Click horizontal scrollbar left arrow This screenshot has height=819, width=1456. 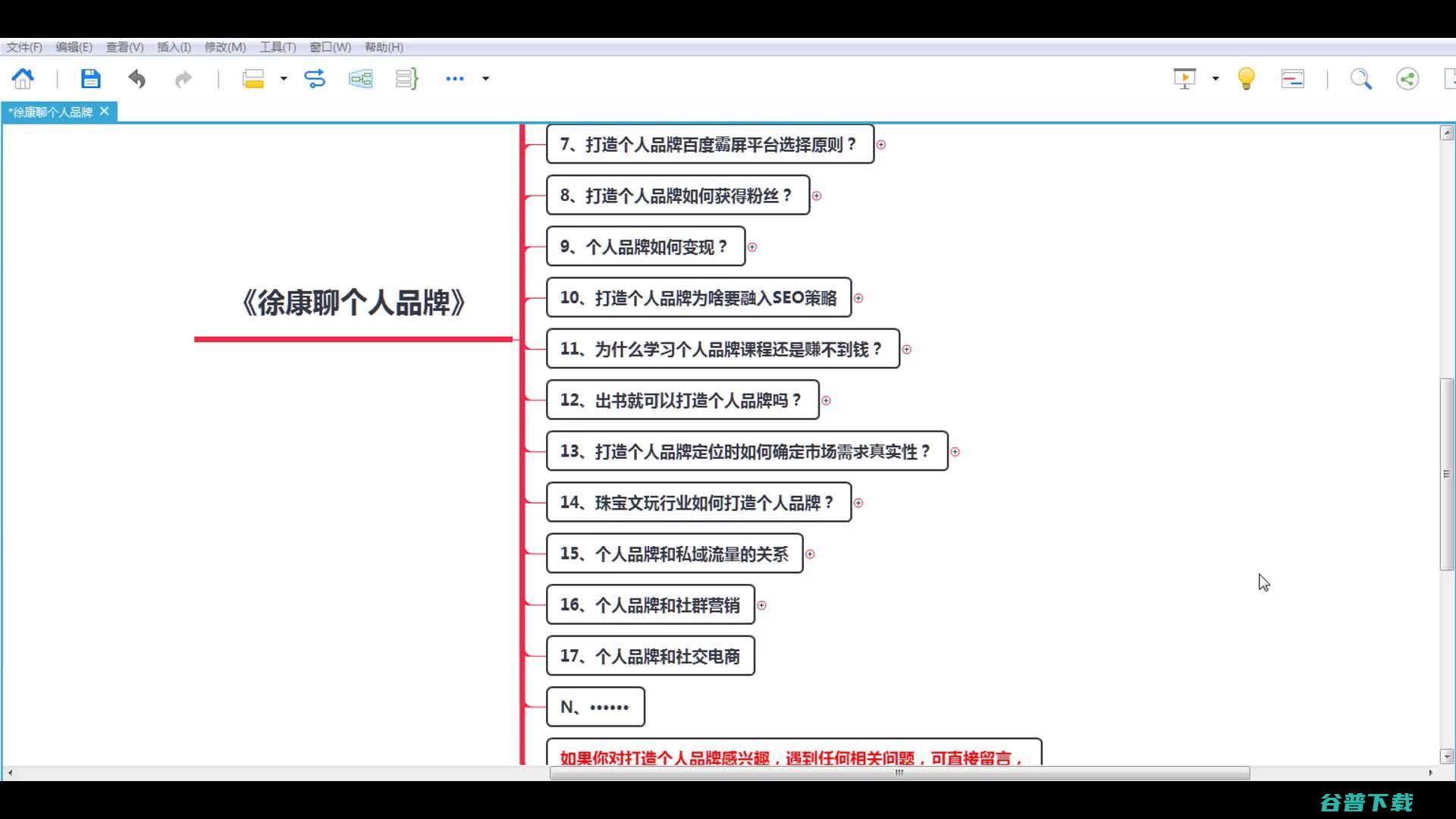point(10,773)
